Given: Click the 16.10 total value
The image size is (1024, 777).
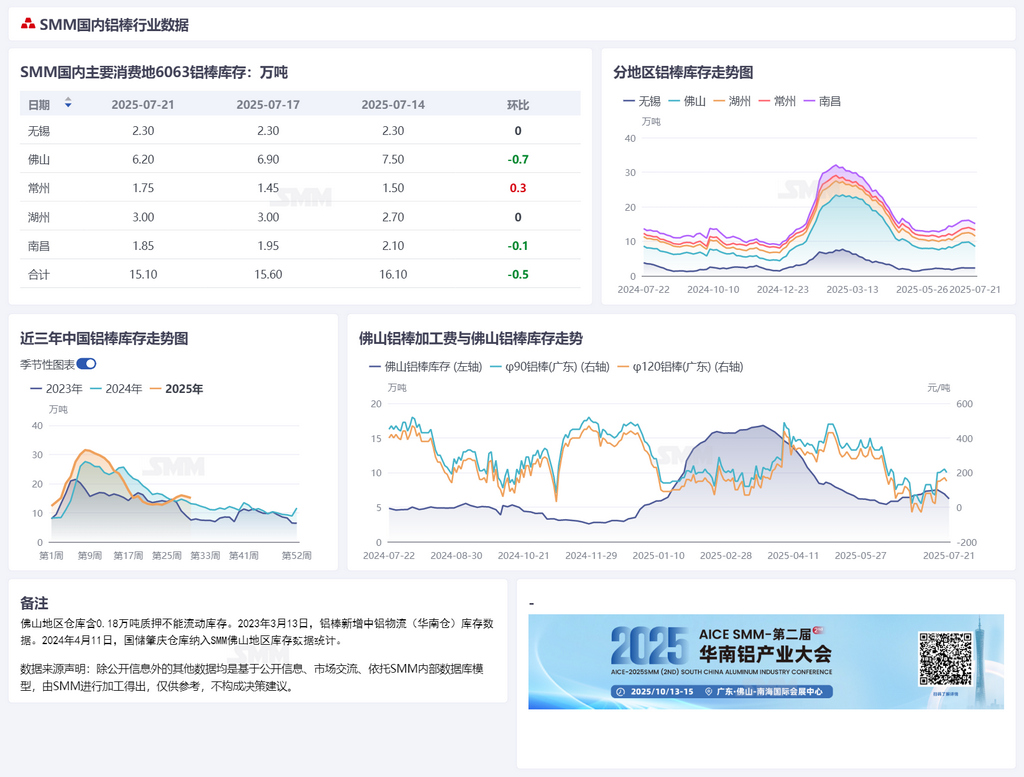Looking at the screenshot, I should click(x=393, y=274).
